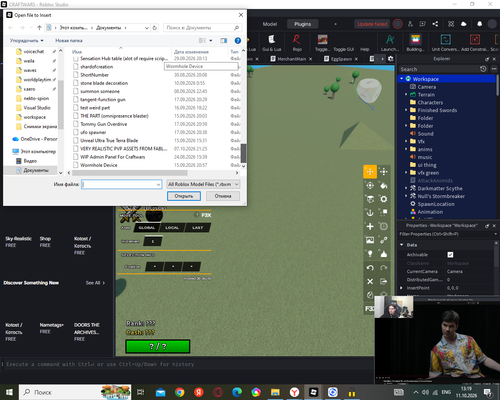
Task: Select the Tommy Gun Overdrive file
Action: [103, 124]
